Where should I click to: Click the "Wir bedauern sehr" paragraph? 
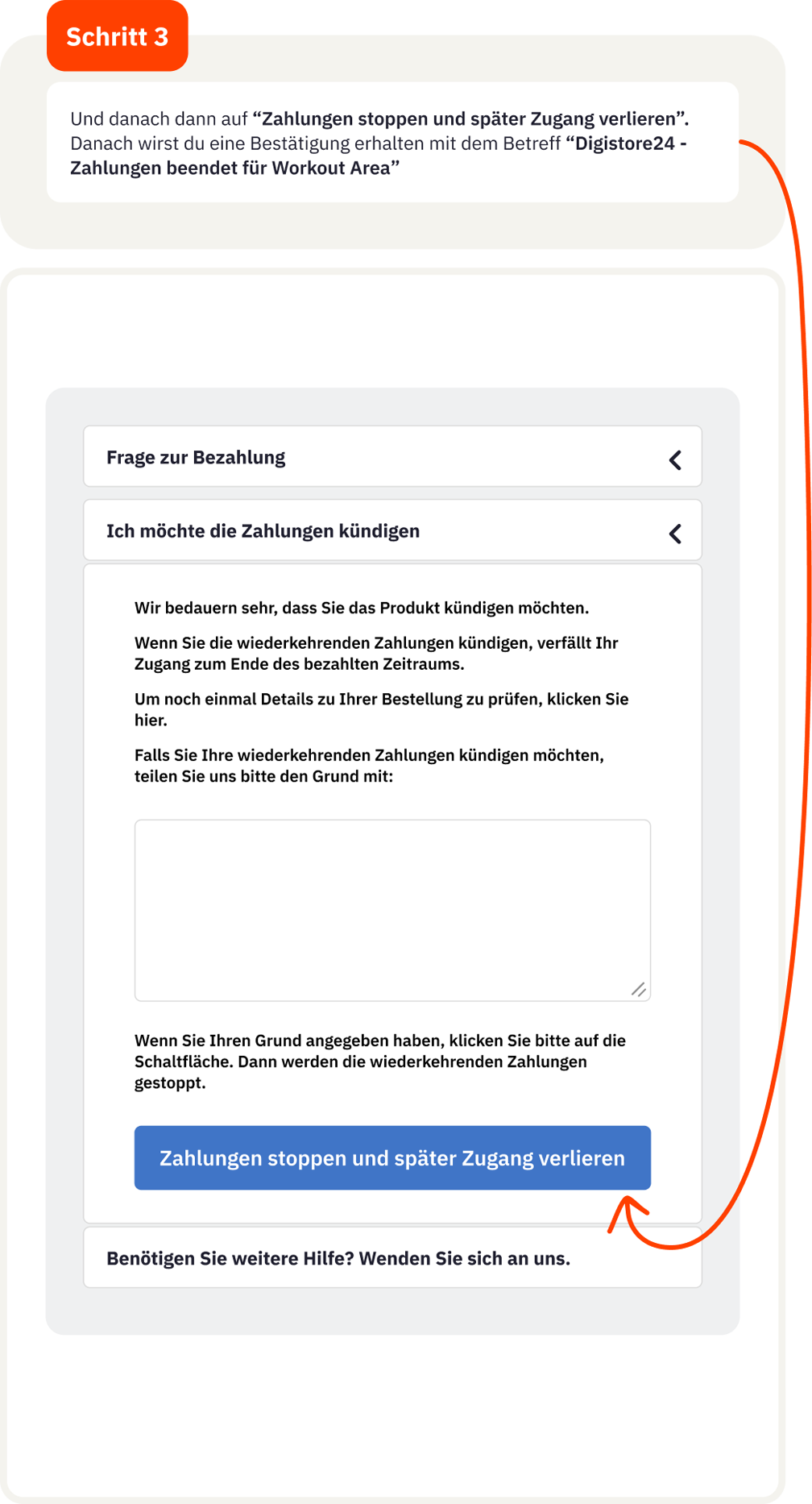pos(361,608)
